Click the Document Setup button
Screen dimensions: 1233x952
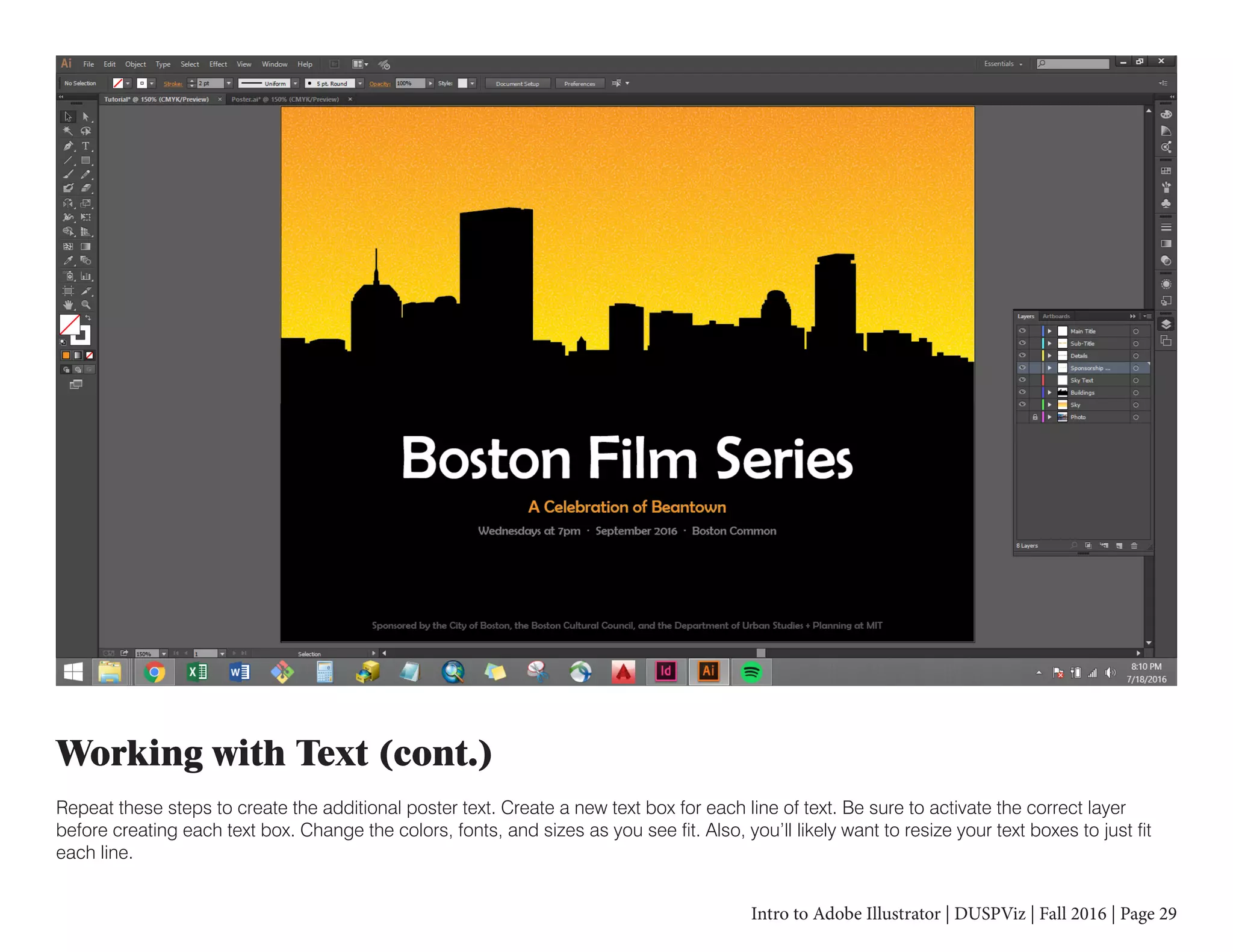(x=517, y=84)
